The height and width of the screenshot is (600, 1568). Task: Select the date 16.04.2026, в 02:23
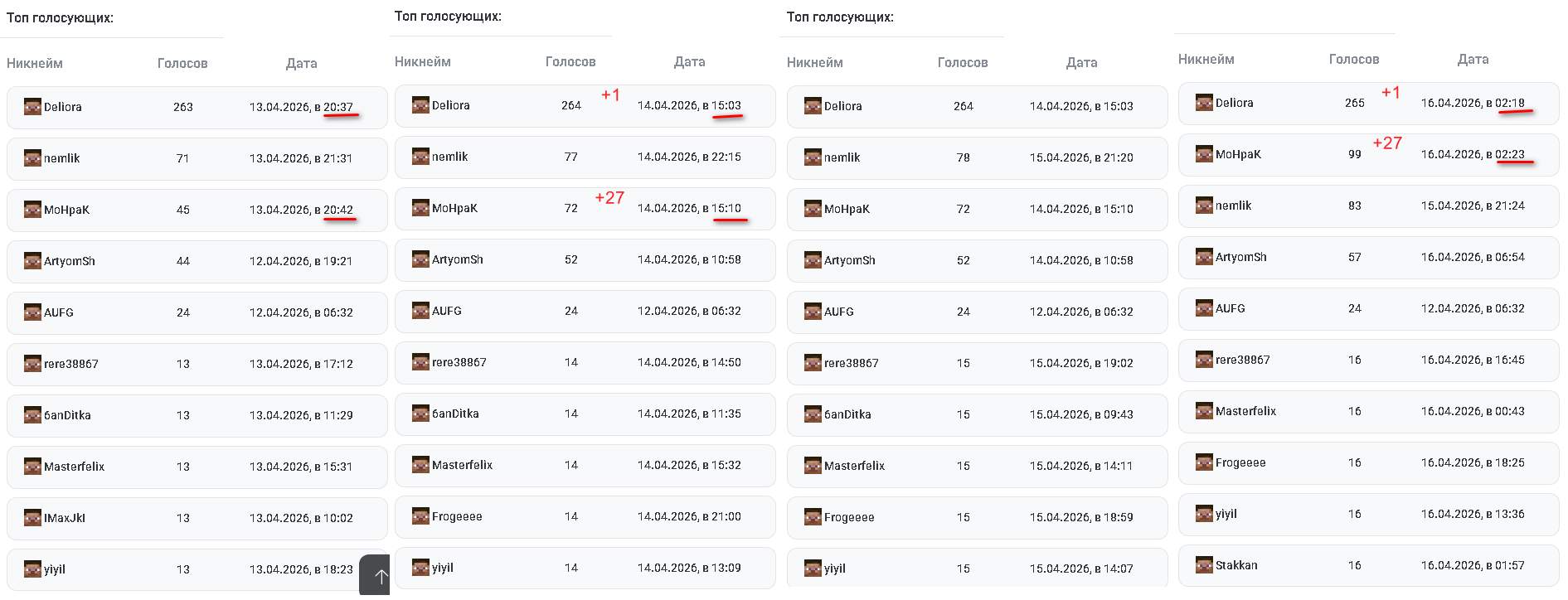pos(1473,154)
